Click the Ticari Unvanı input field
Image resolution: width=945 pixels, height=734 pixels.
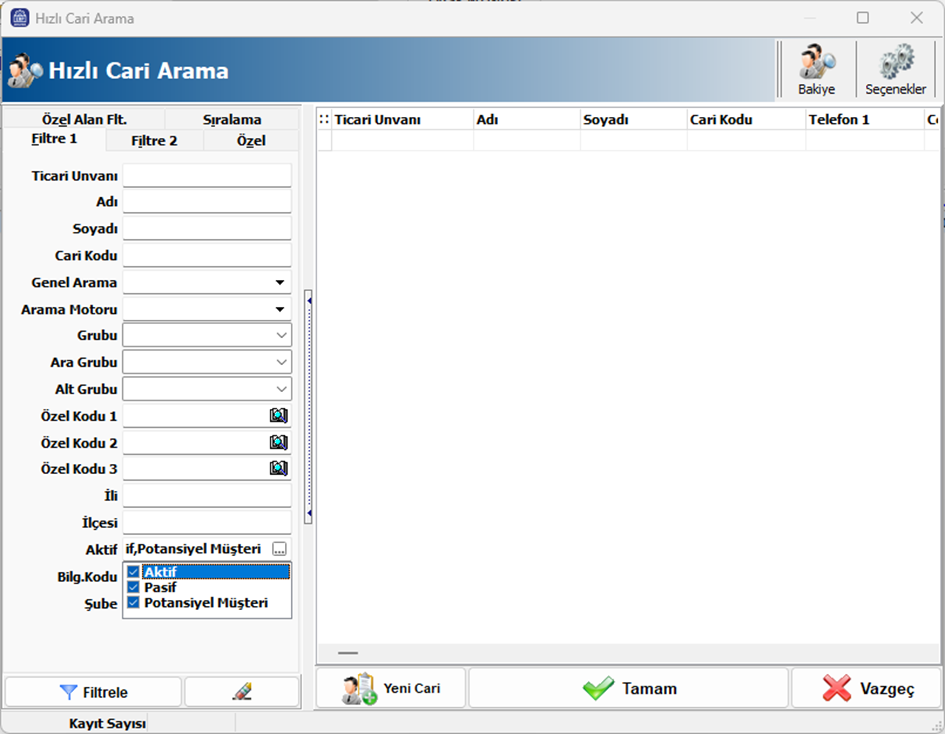click(207, 176)
